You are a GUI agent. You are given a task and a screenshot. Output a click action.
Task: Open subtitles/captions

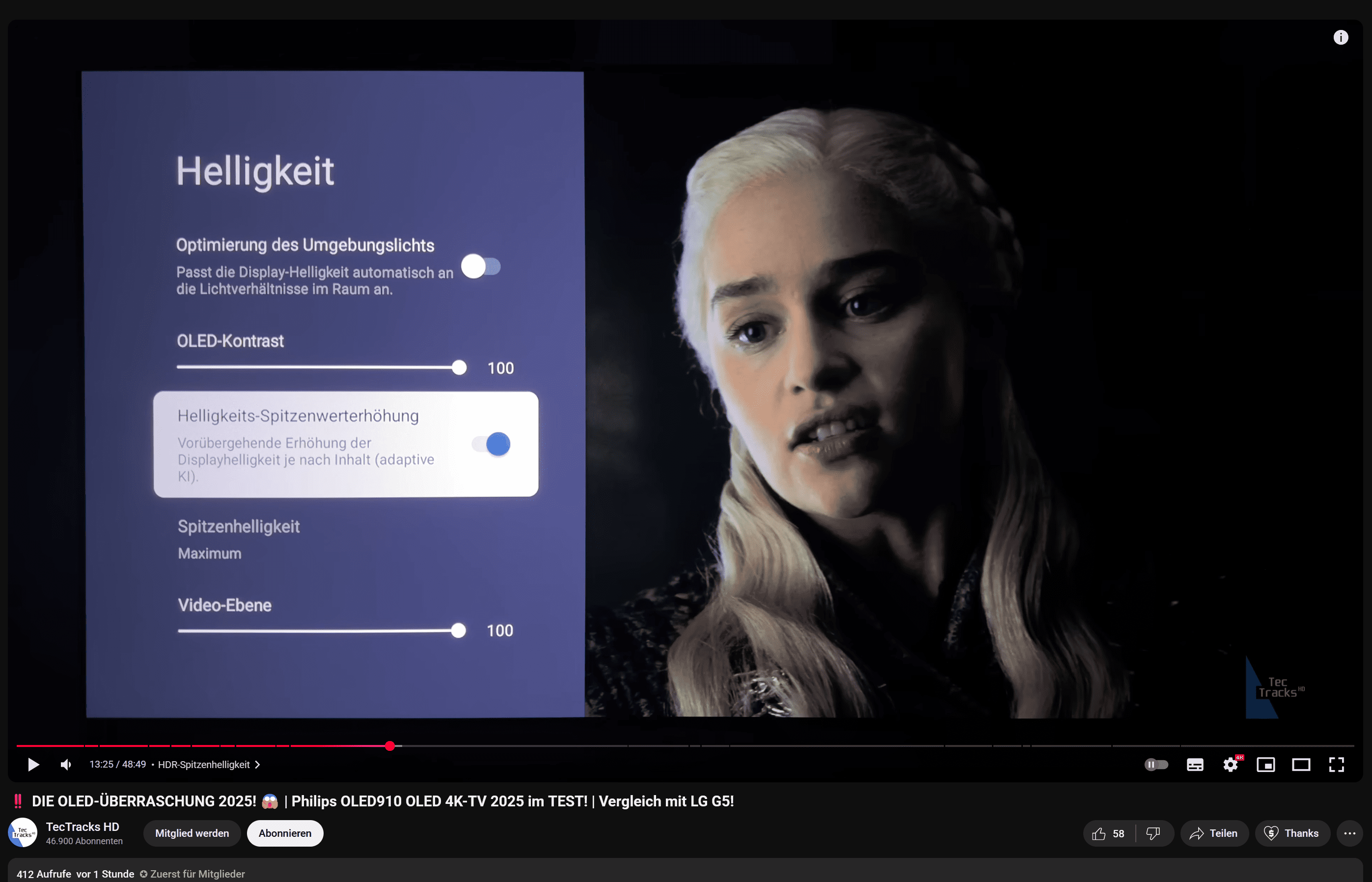pyautogui.click(x=1195, y=765)
